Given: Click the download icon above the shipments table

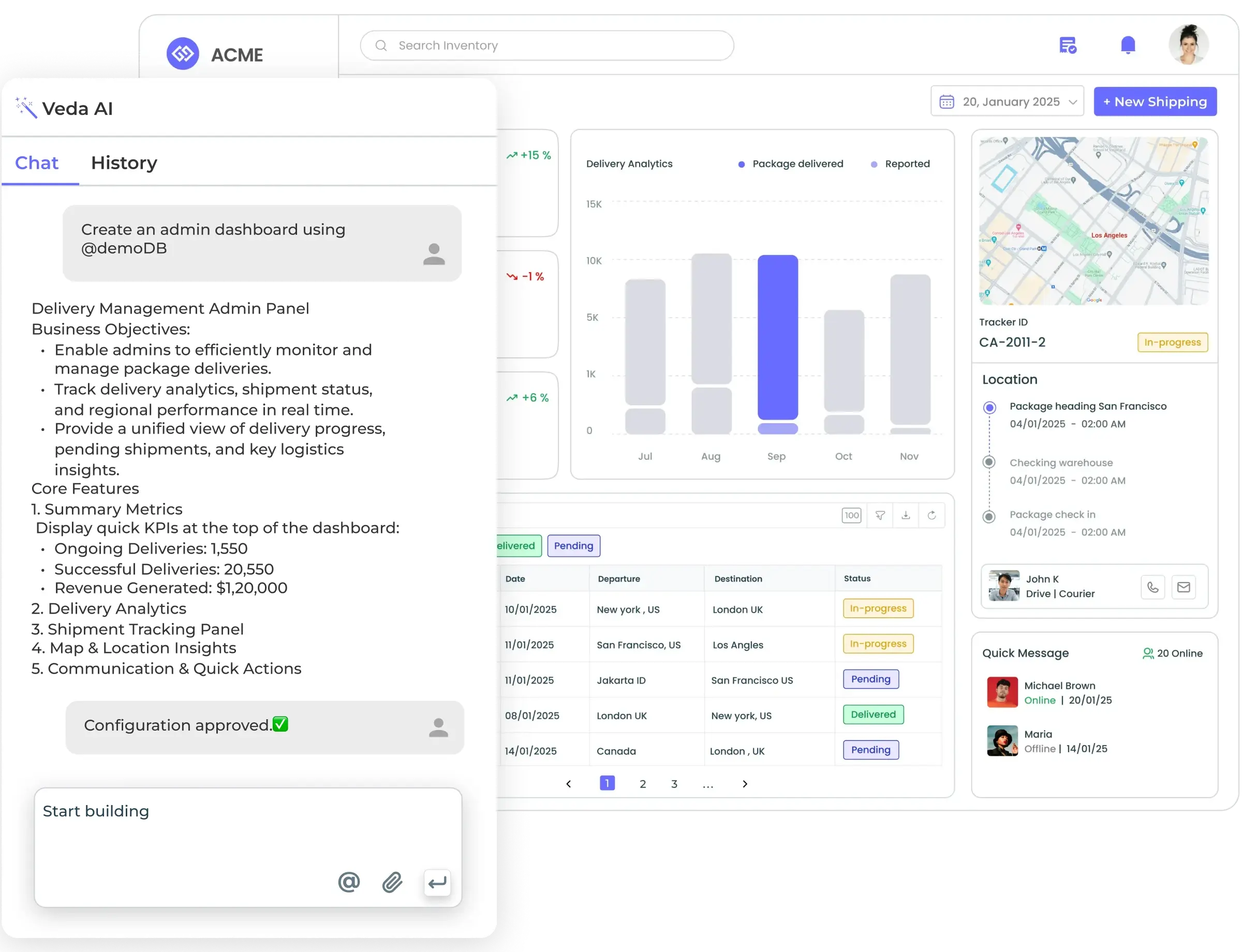Looking at the screenshot, I should tap(906, 516).
